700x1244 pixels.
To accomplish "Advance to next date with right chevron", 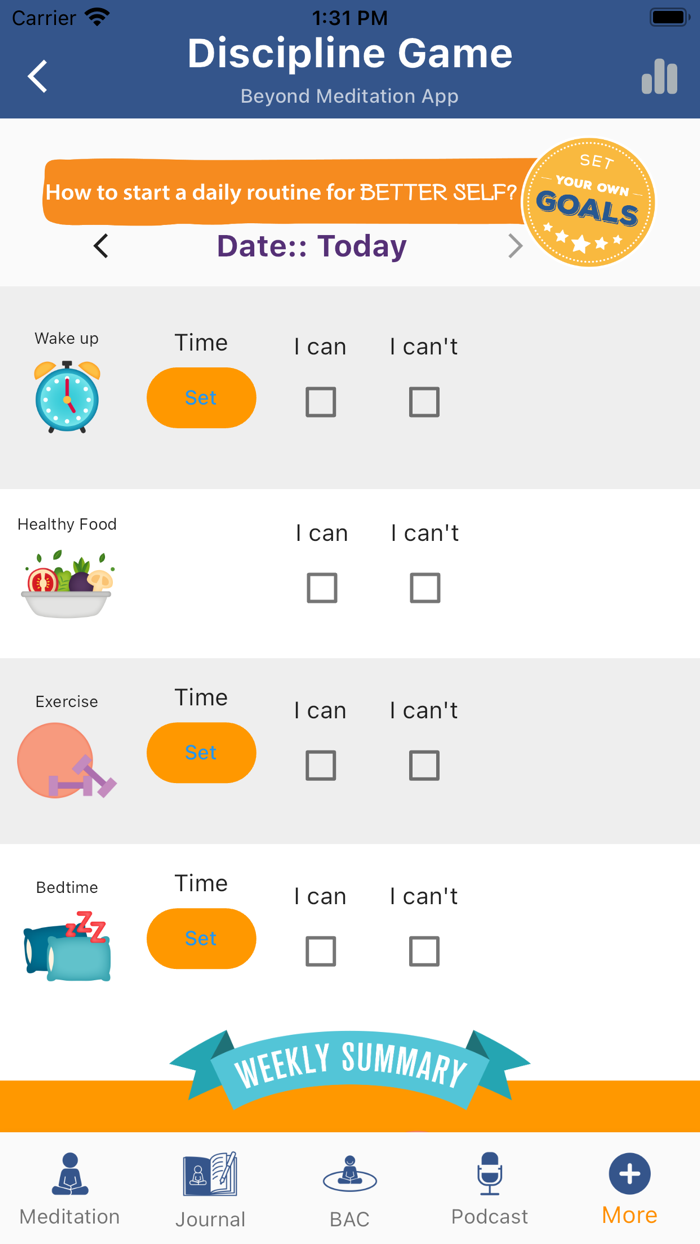I will pyautogui.click(x=515, y=245).
